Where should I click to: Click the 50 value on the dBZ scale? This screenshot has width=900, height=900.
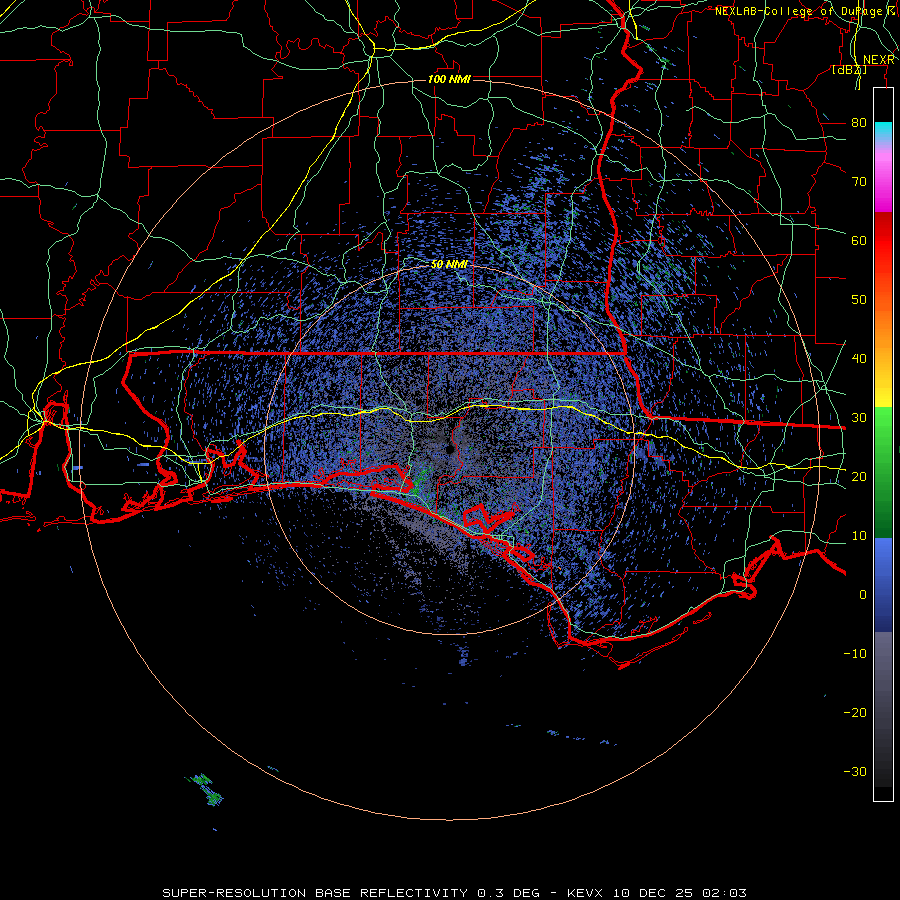click(859, 300)
